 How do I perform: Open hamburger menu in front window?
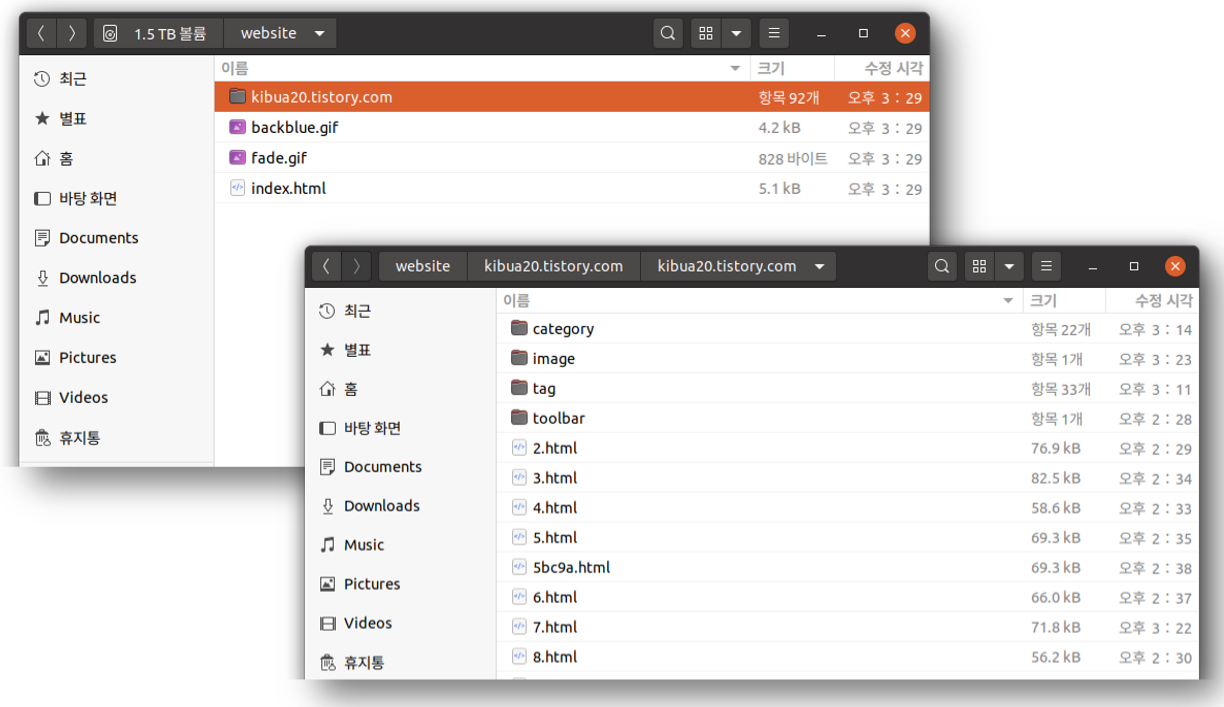[1046, 266]
